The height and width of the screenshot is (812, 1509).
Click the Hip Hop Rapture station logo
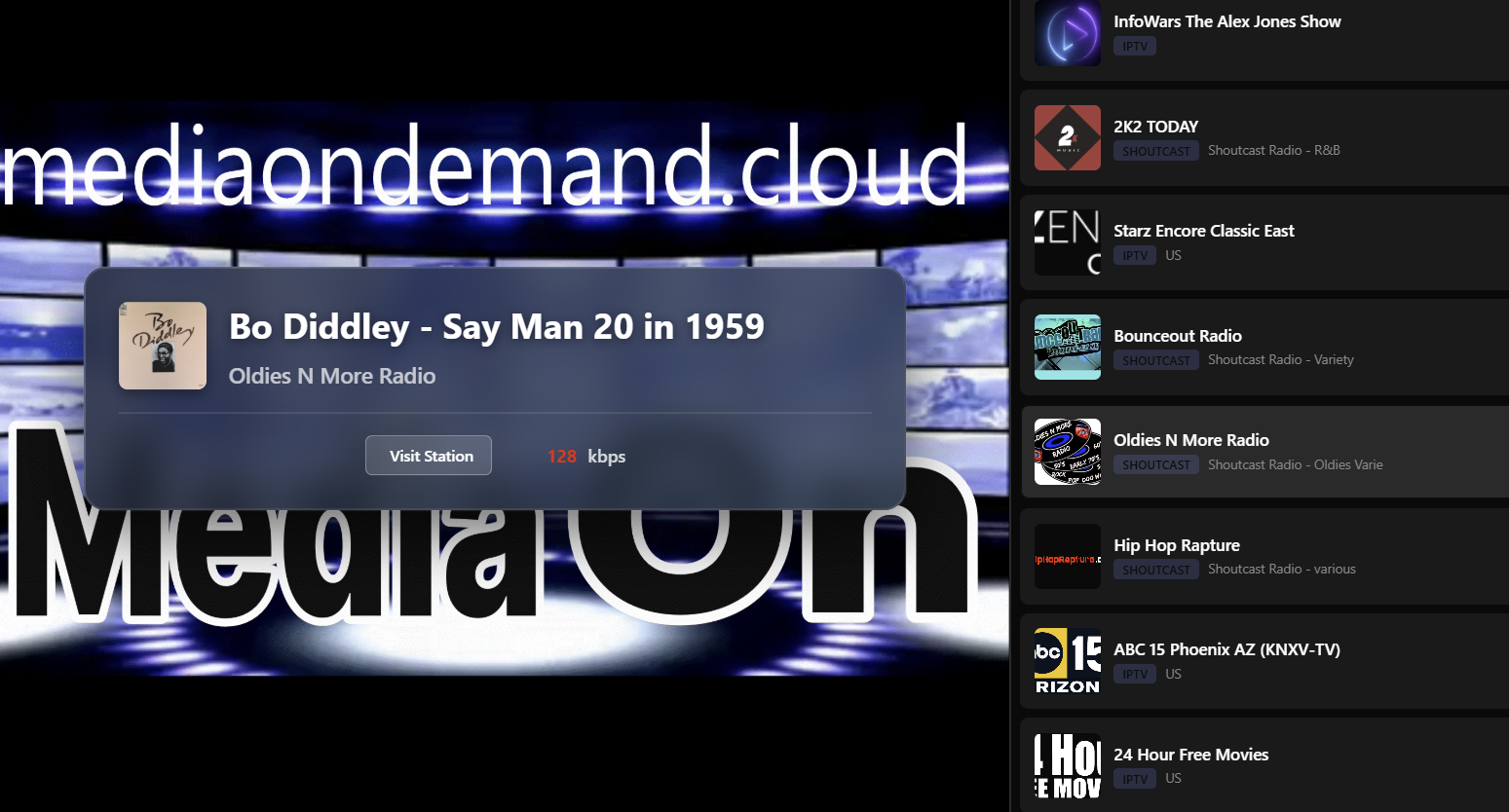point(1067,557)
